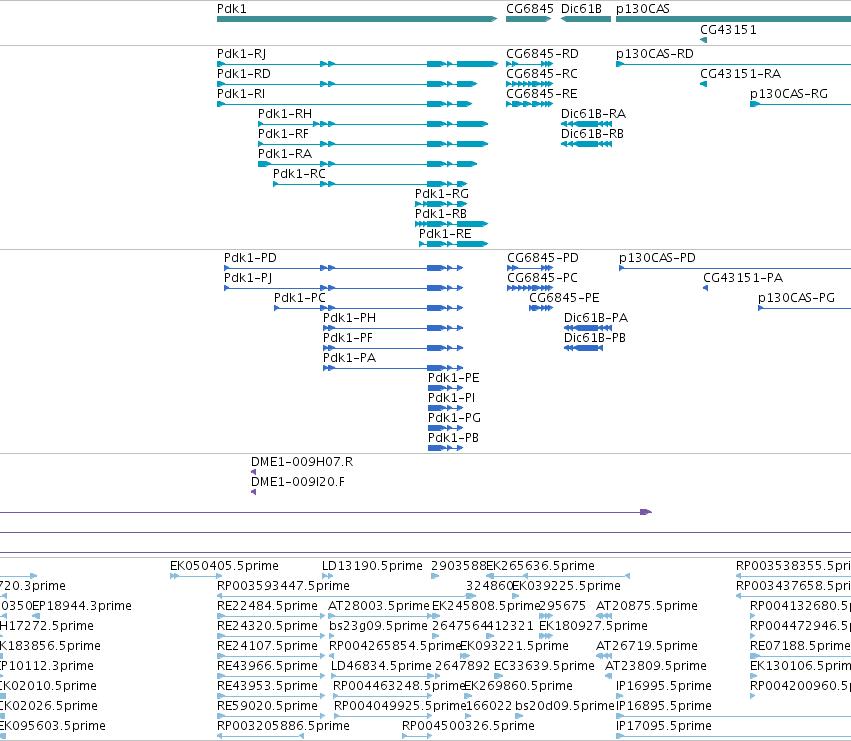The width and height of the screenshot is (851, 741).
Task: Select transcript Dic61B-RB label
Action: pyautogui.click(x=592, y=134)
